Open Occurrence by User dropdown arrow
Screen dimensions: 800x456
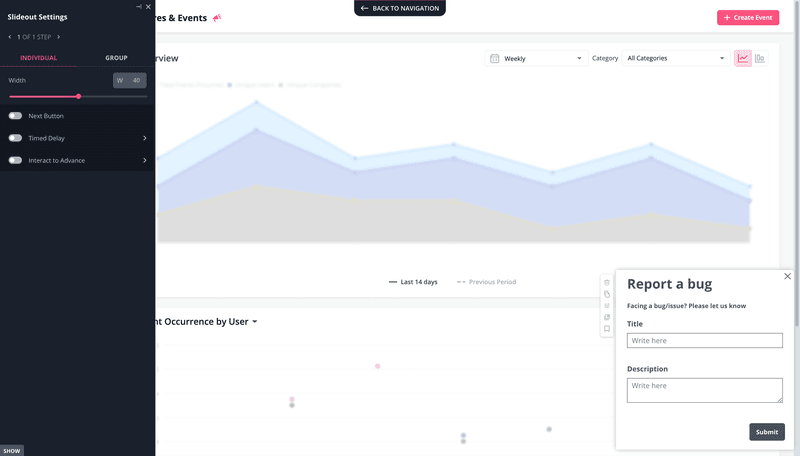[x=255, y=321]
